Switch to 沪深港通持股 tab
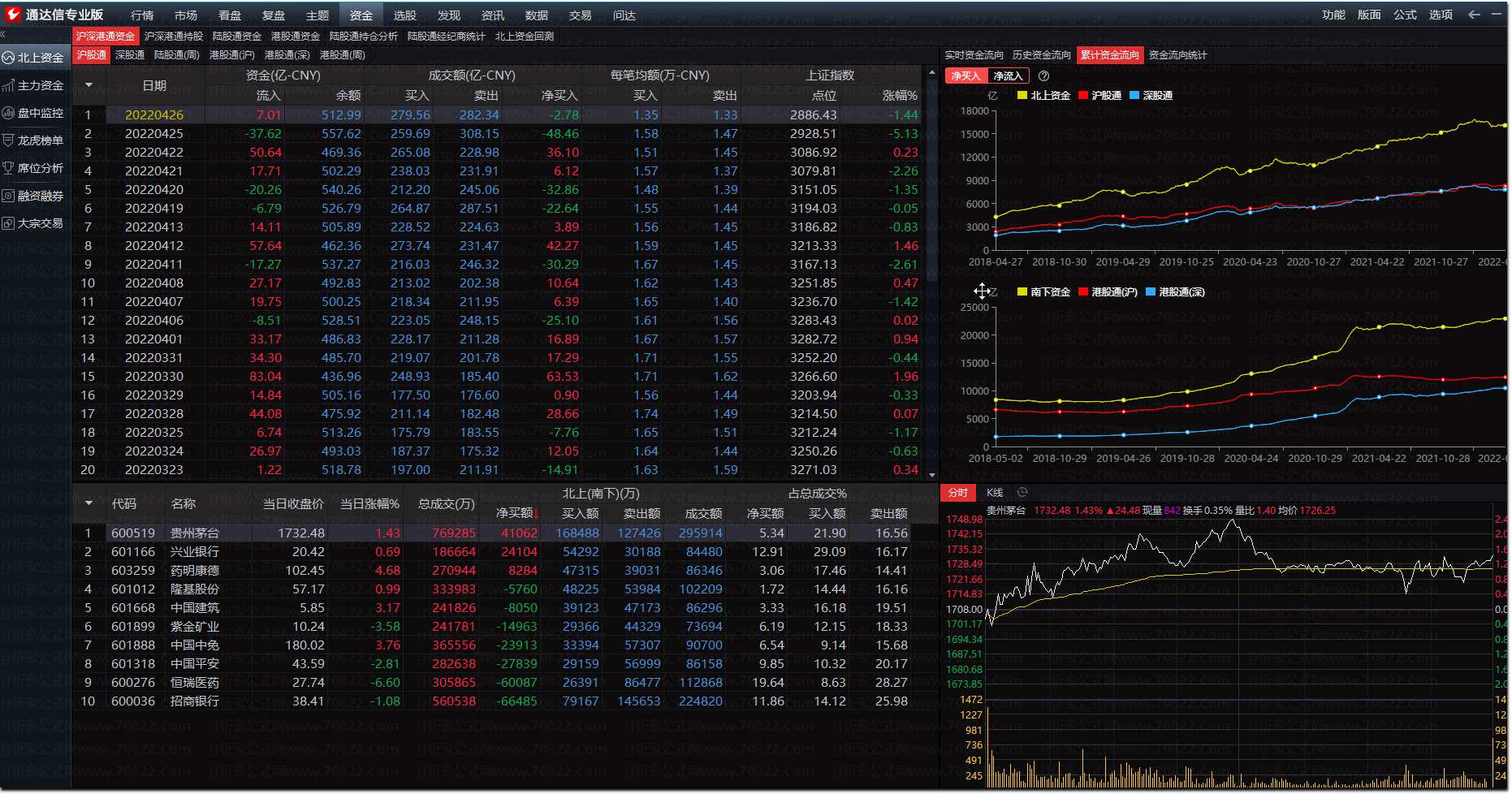Viewport: 1512px width, 794px height. pyautogui.click(x=174, y=36)
